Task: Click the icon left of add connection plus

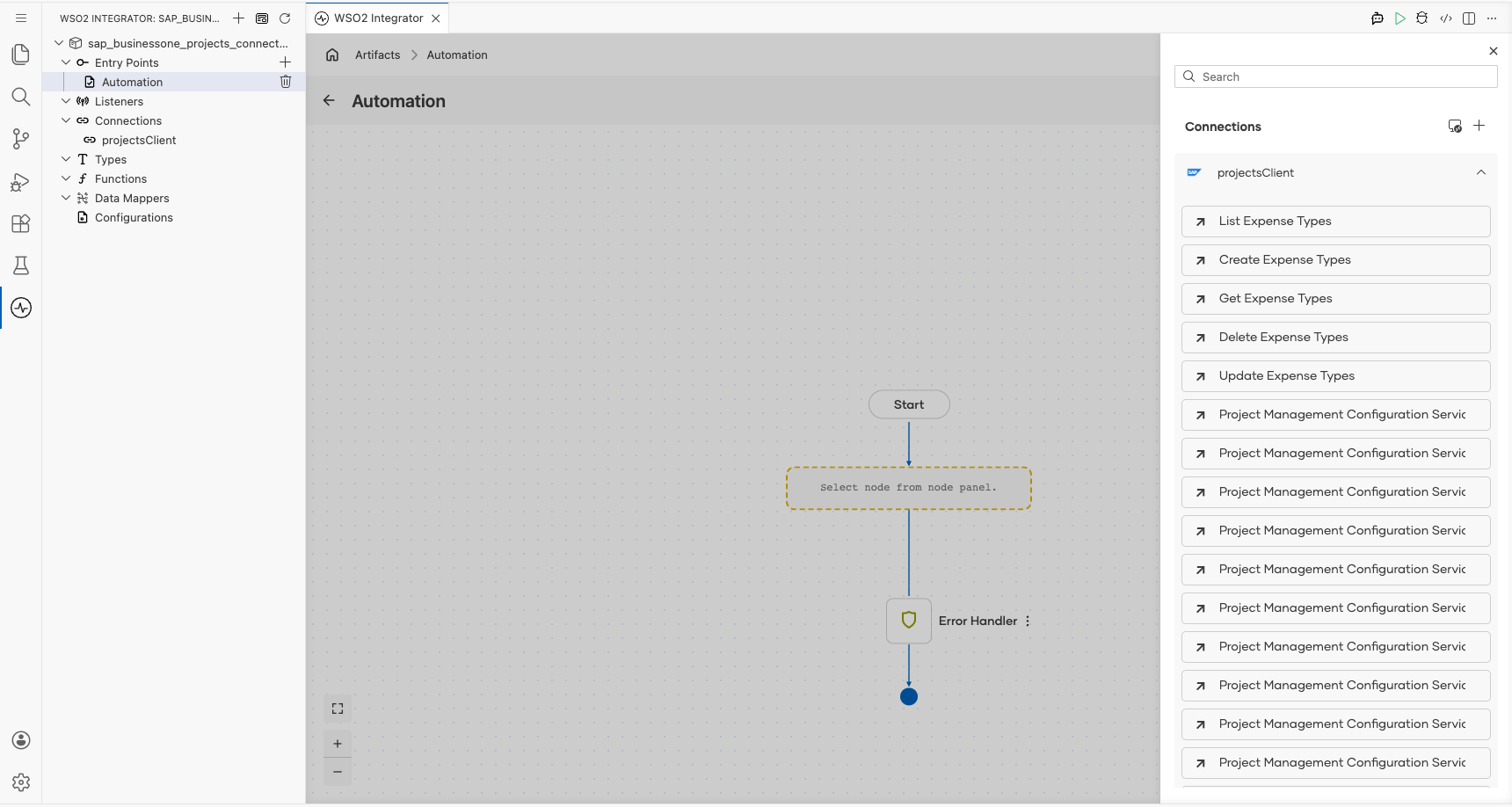Action: [x=1456, y=127]
